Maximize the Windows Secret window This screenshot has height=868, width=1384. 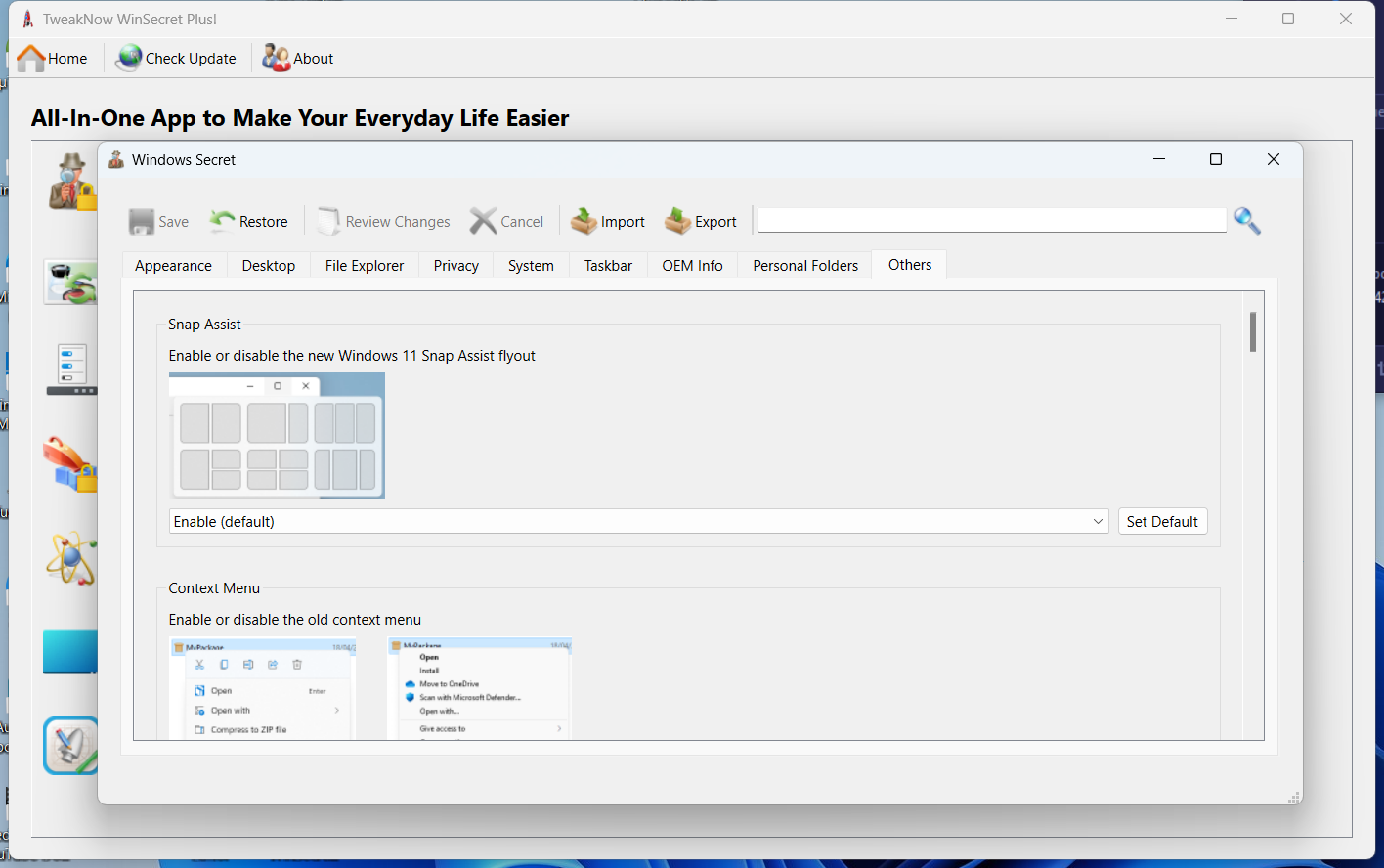[x=1216, y=159]
